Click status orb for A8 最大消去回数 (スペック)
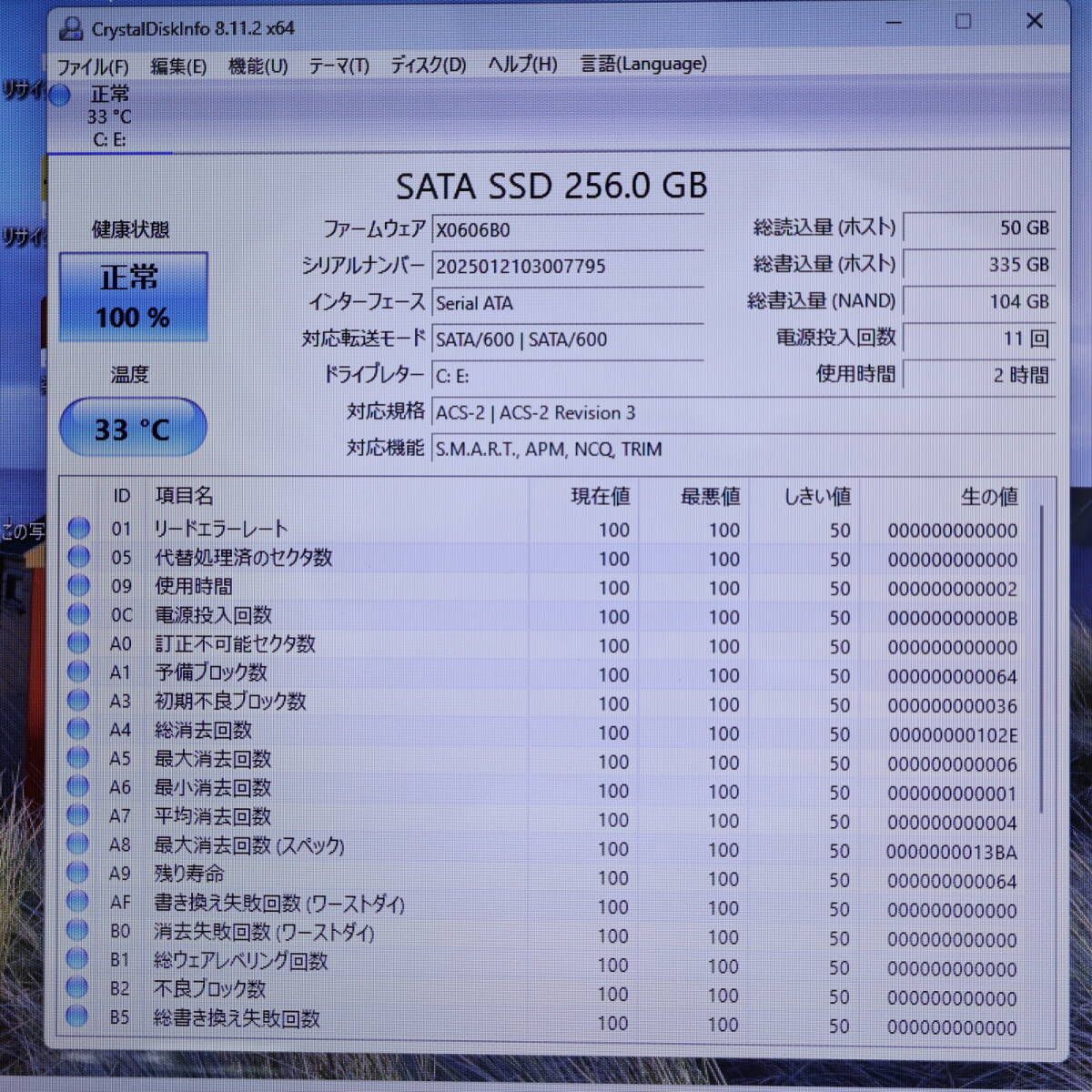The width and height of the screenshot is (1092, 1092). click(x=79, y=844)
